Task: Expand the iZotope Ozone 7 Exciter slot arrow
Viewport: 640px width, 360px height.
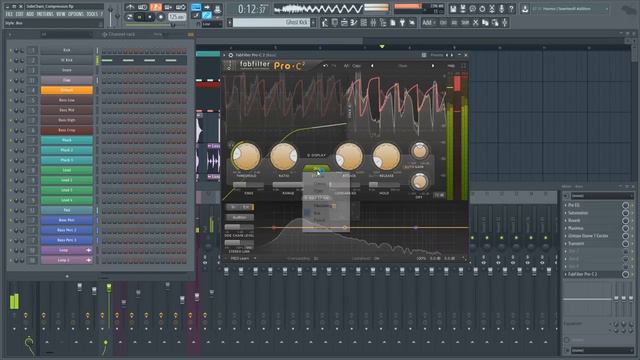Action: [x=565, y=236]
